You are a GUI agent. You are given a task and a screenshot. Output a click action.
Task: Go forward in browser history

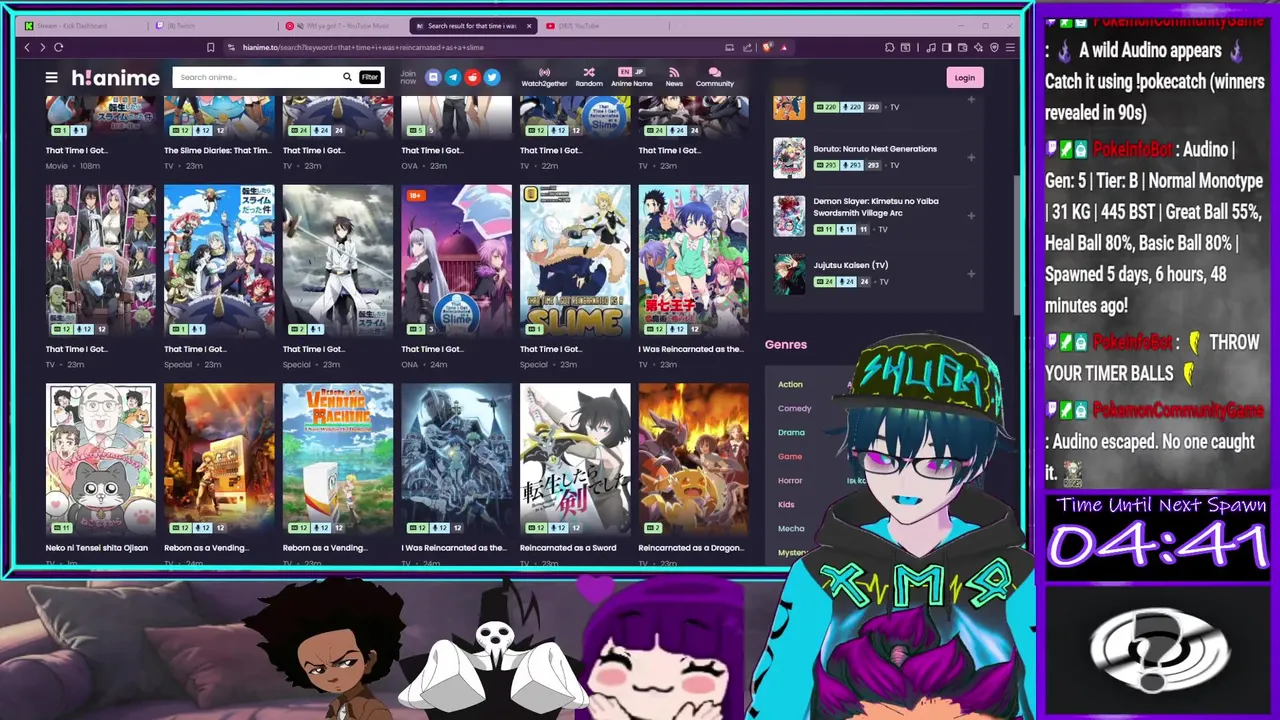(42, 47)
